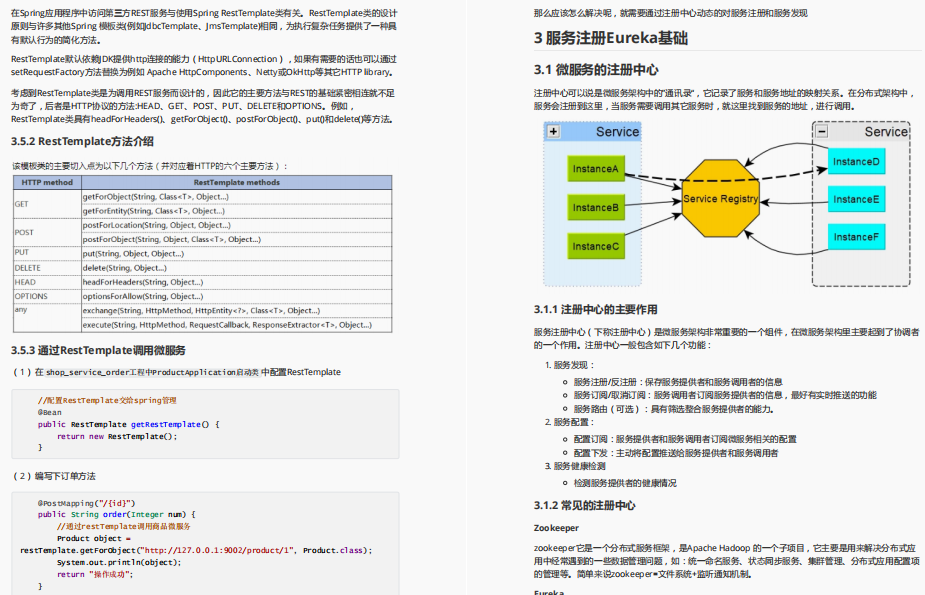The width and height of the screenshot is (925, 595).
Task: Click the 'execute(String, HttpMethod...' row
Action: click(x=237, y=325)
